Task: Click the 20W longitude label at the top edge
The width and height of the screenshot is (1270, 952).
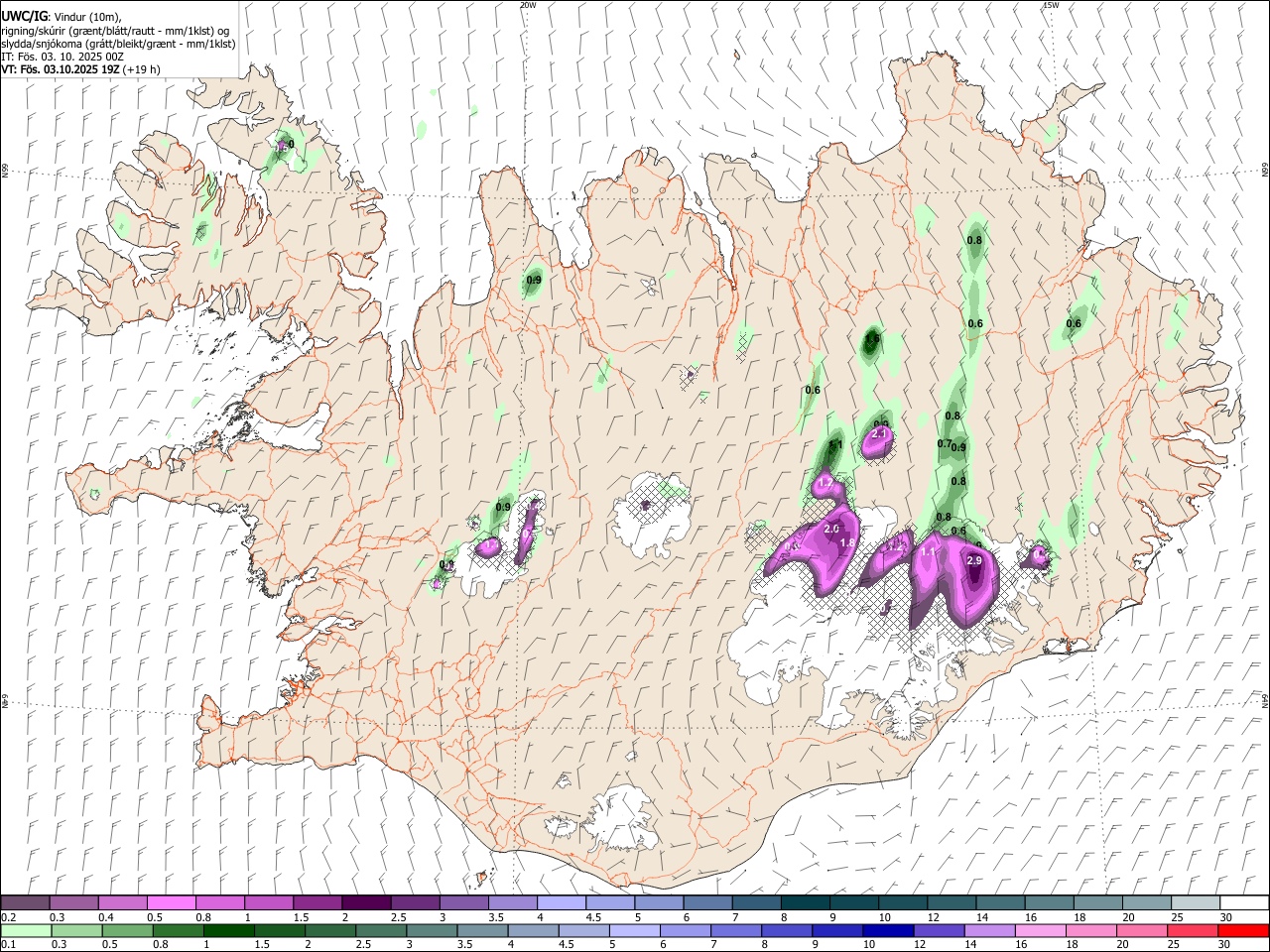Action: coord(528,5)
